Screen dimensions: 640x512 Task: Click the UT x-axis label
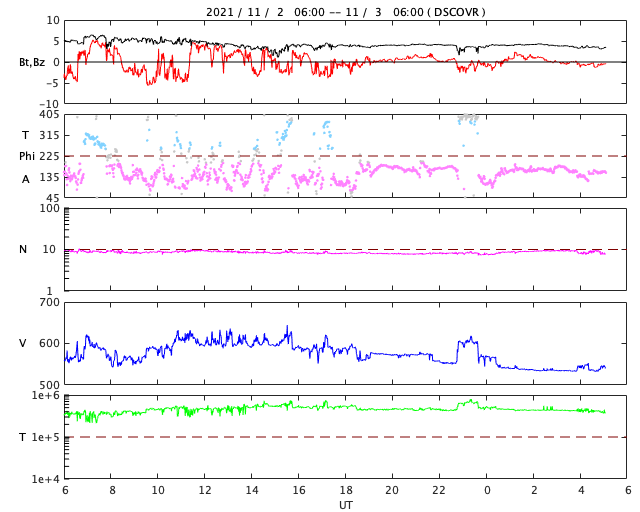(x=345, y=505)
